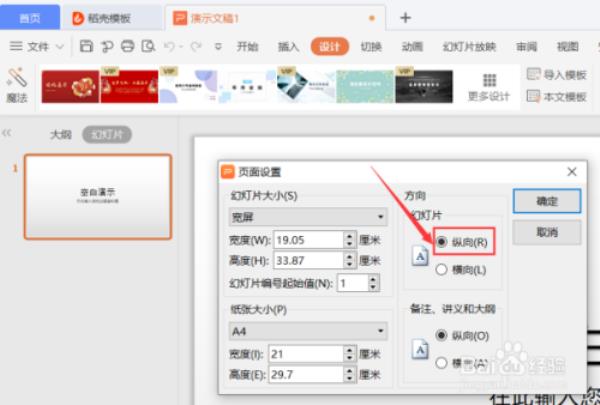Click the Save icon in quick toolbar
This screenshot has width=600, height=405.
click(x=86, y=46)
